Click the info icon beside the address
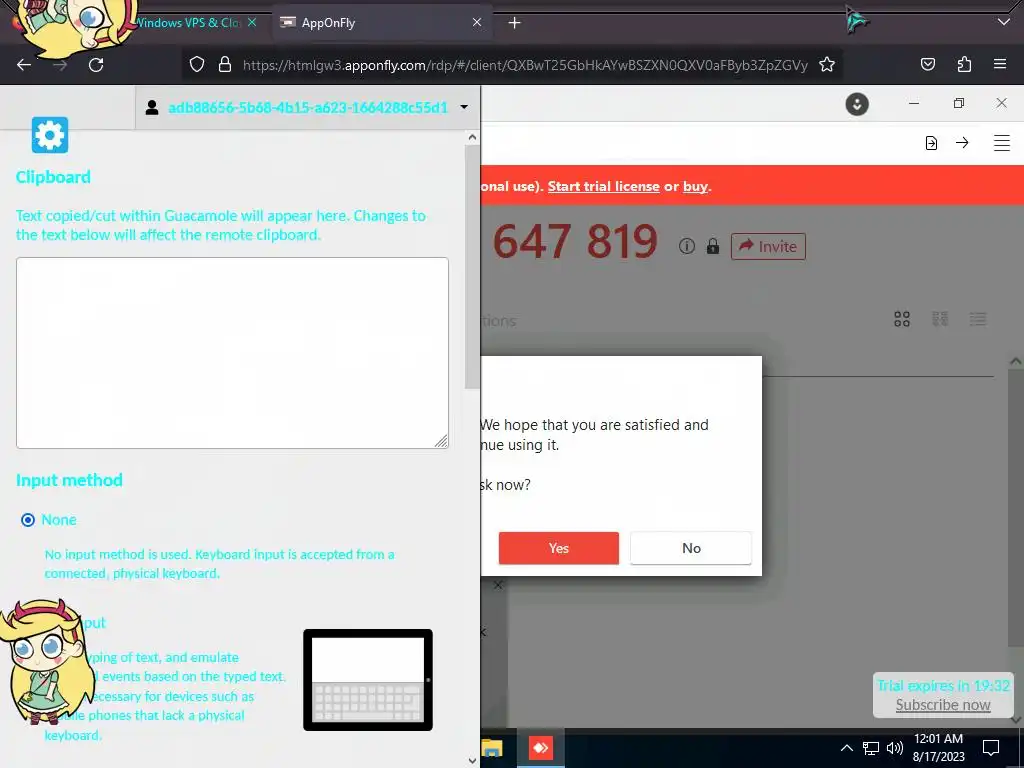This screenshot has width=1024, height=768. pos(686,246)
